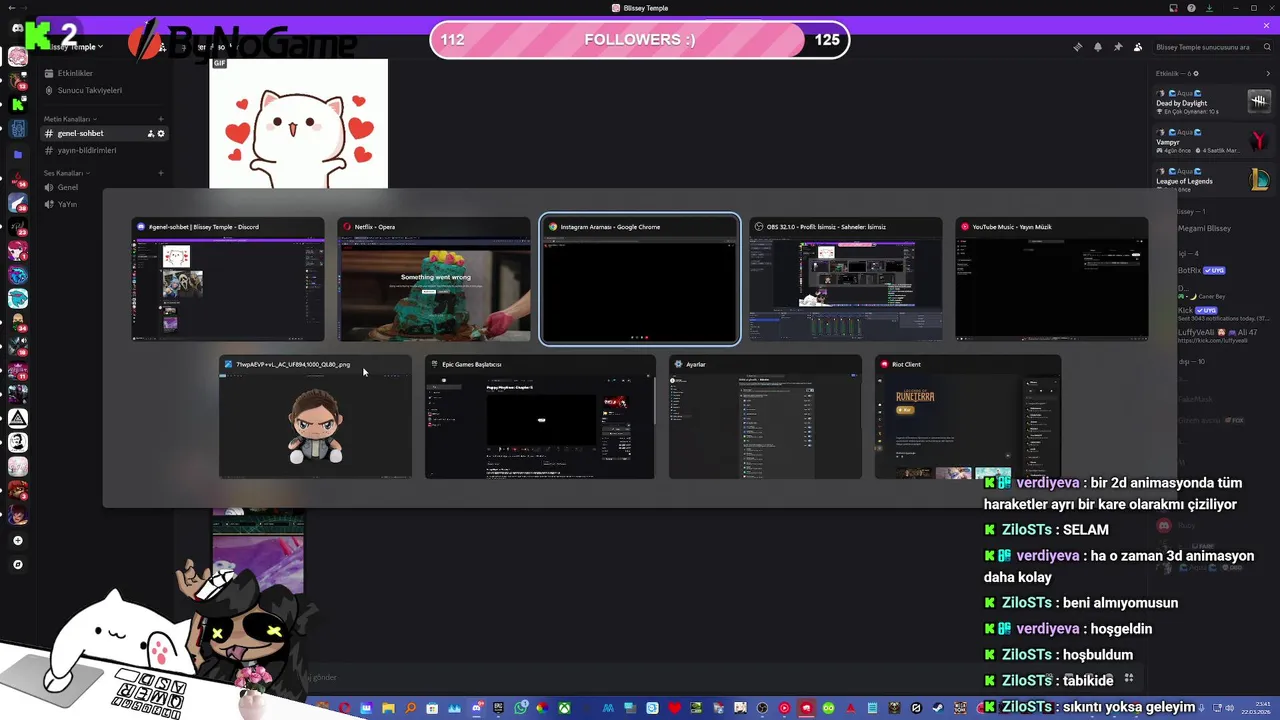The image size is (1280, 720).
Task: Switch to the OBS 32.1.0 window thumbnail
Action: tap(846, 280)
